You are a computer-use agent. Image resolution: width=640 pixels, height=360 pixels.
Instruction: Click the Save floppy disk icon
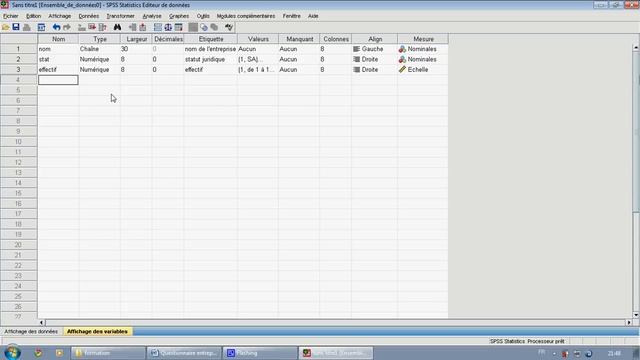click(16, 27)
